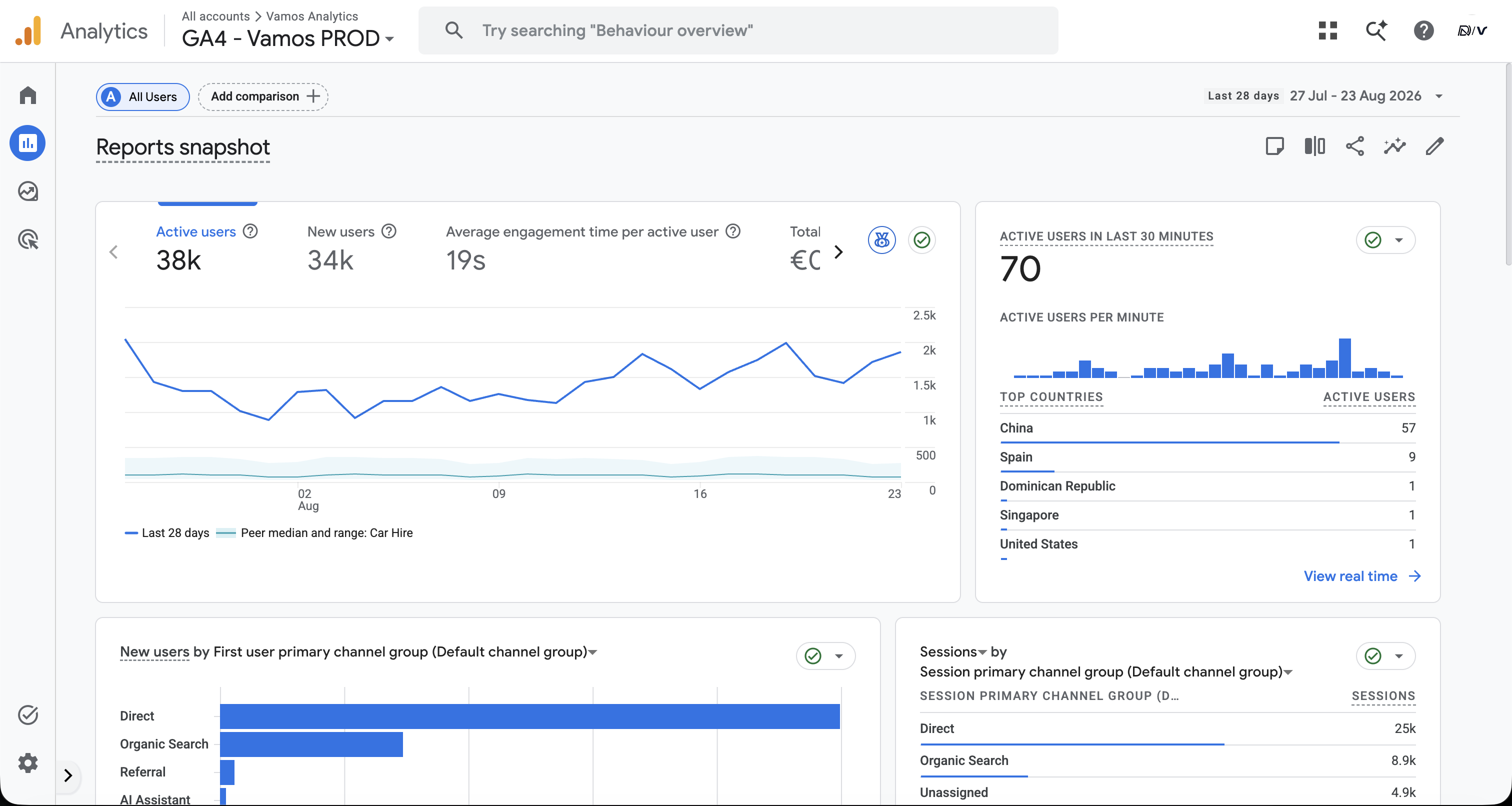Open the Explore icon in sidebar
The height and width of the screenshot is (806, 1512).
coord(27,191)
